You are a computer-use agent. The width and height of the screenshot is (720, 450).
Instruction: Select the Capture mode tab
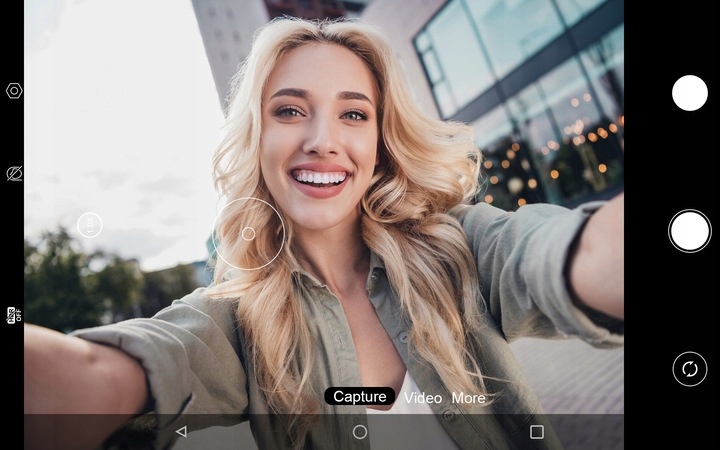(x=360, y=396)
